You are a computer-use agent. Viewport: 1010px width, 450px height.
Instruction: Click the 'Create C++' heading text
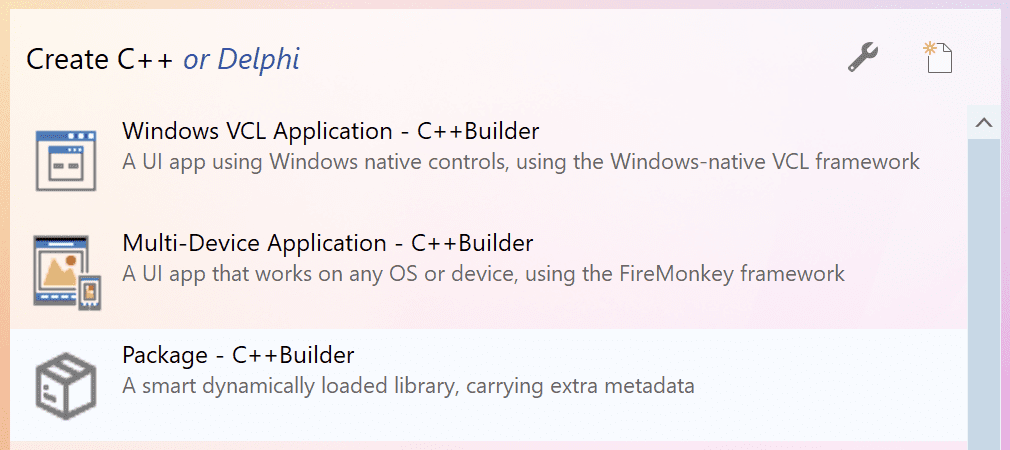[99, 60]
